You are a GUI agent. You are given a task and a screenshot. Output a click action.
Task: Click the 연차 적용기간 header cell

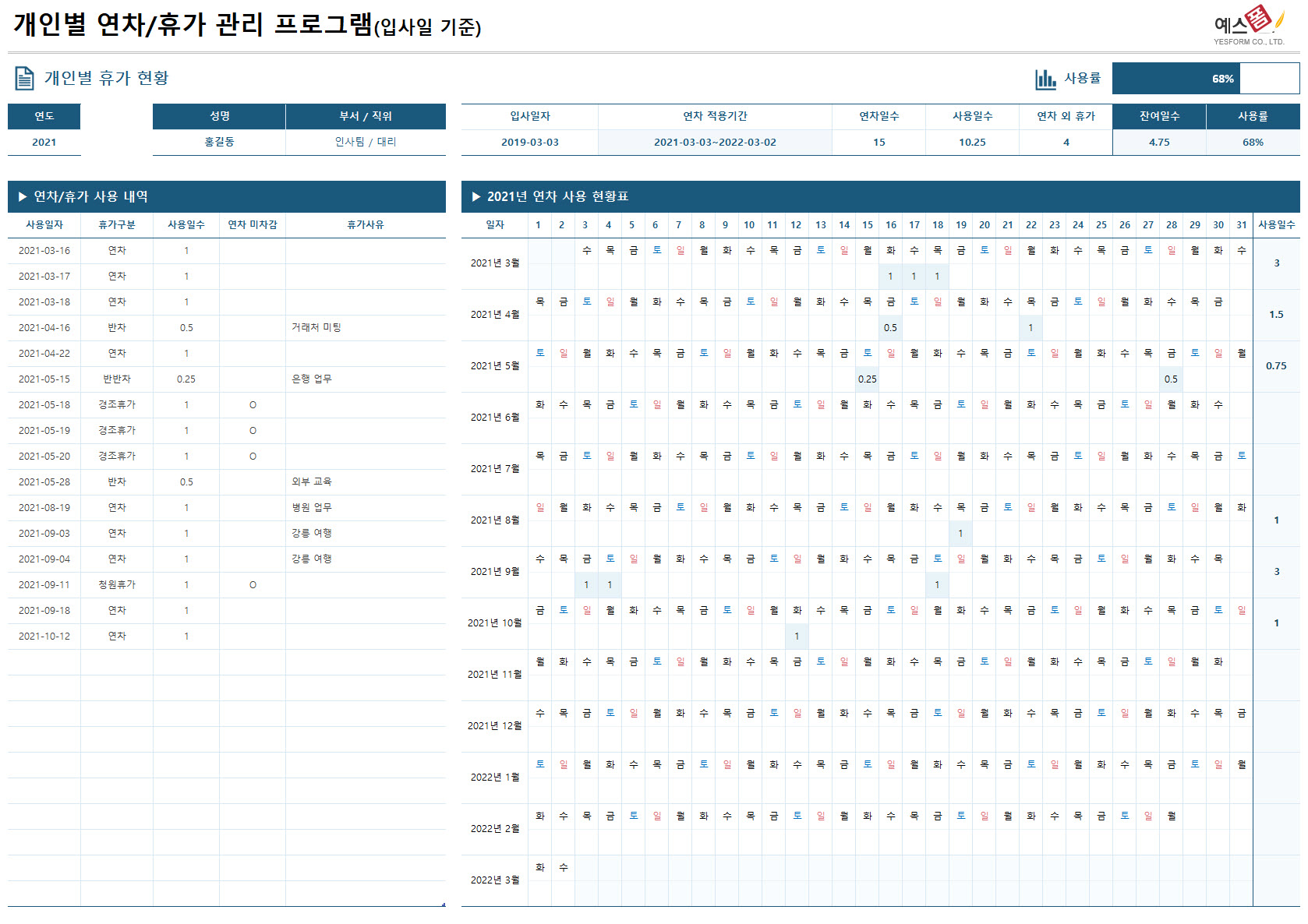click(x=715, y=116)
